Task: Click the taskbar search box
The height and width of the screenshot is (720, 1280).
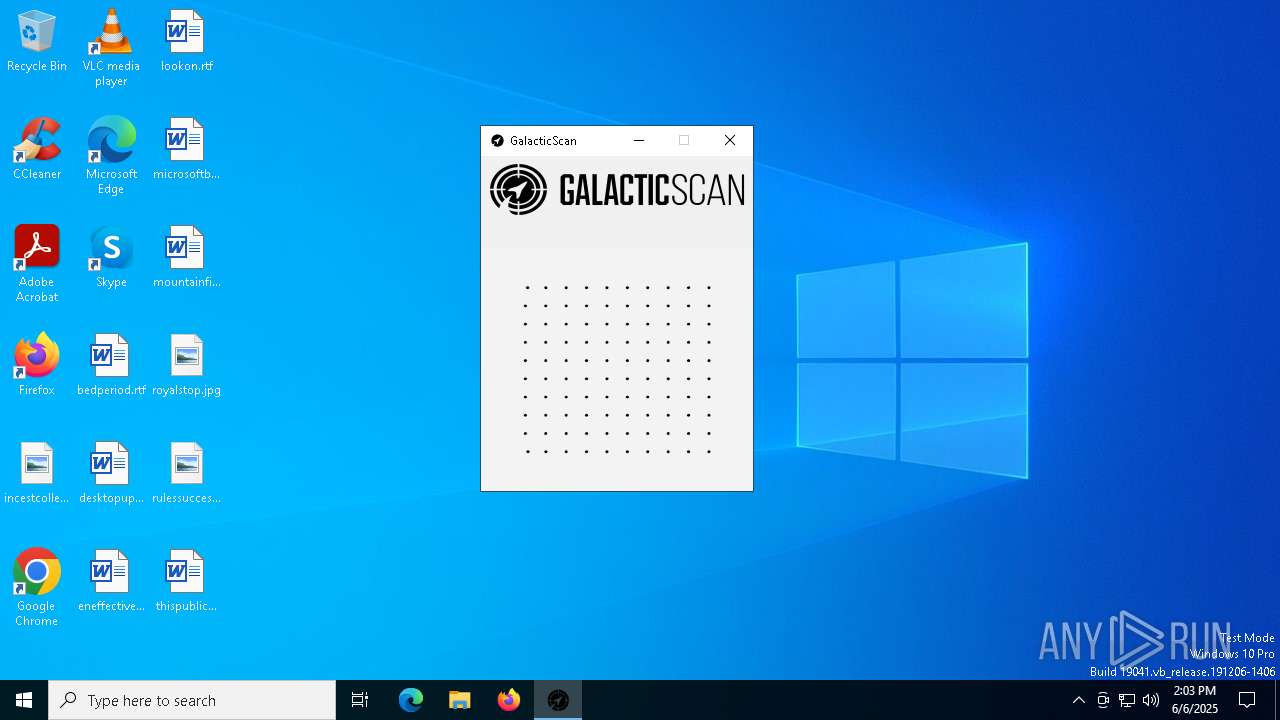Action: pos(192,700)
